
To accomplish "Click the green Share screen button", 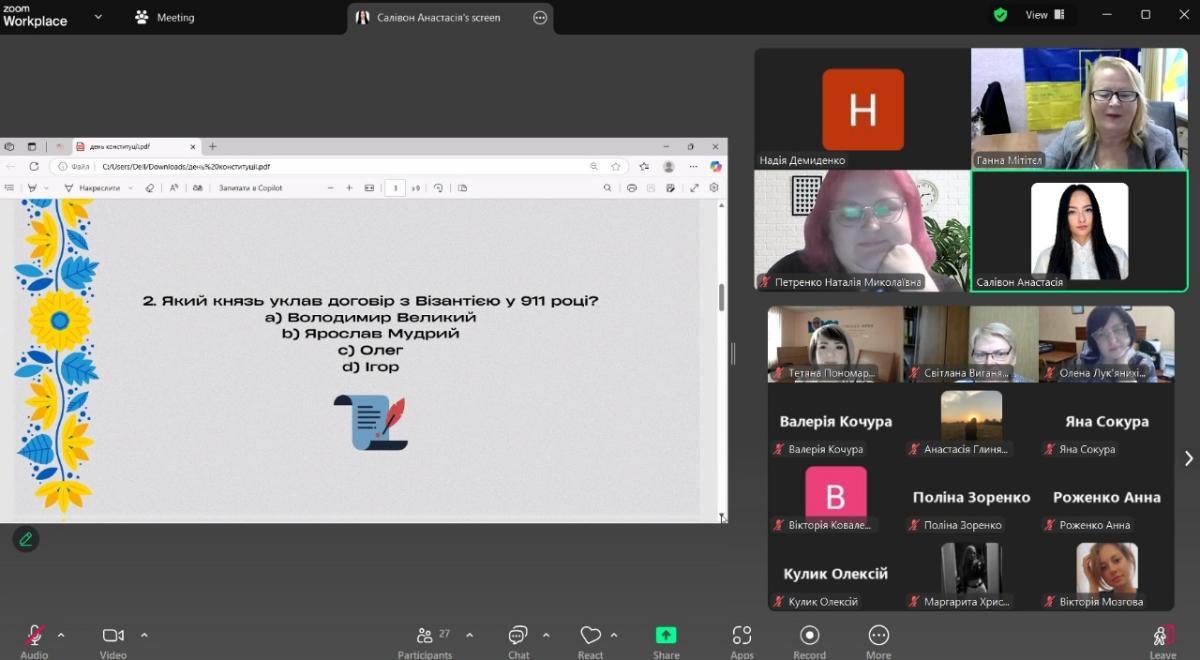I will (666, 640).
